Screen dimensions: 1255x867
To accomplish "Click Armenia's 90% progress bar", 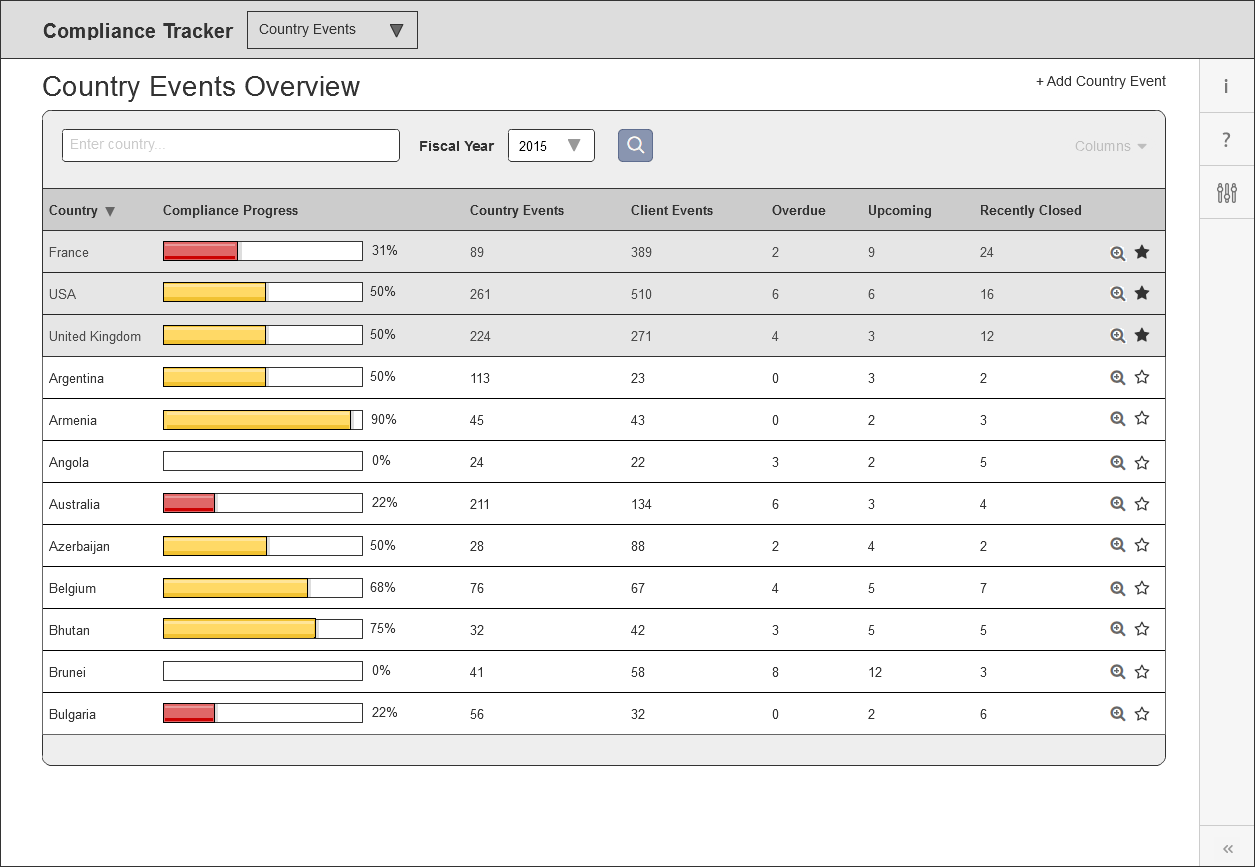I will (263, 420).
